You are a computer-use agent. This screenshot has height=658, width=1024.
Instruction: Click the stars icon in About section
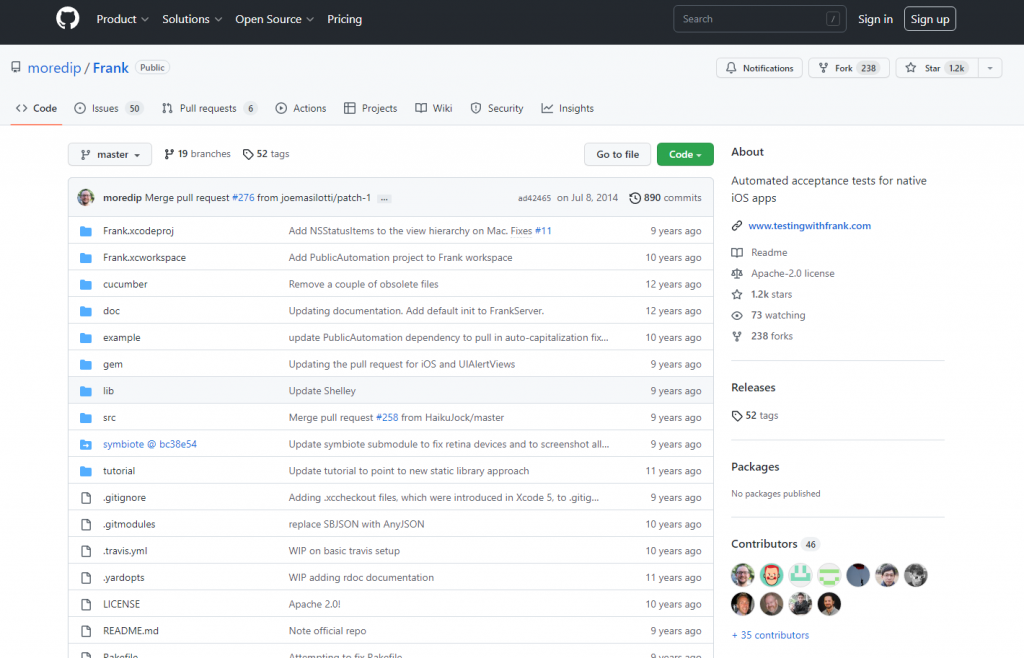[737, 294]
